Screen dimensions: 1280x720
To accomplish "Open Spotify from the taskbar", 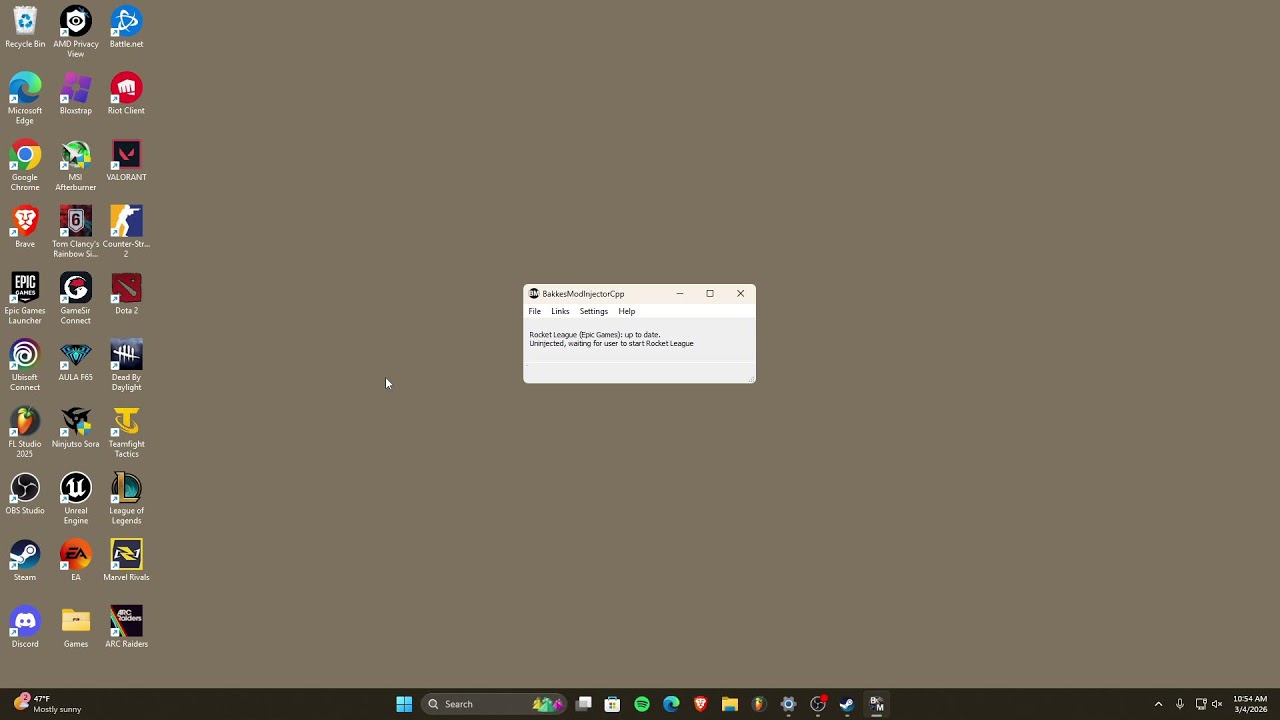I will point(642,704).
